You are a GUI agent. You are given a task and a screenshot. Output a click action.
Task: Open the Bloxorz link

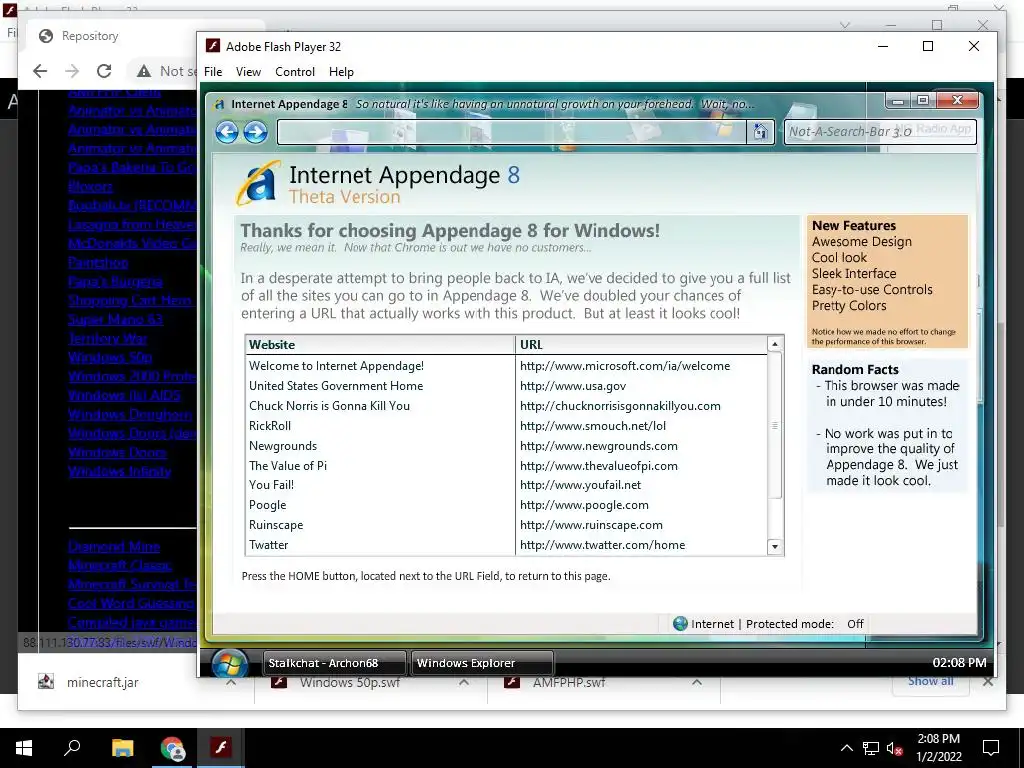click(90, 187)
